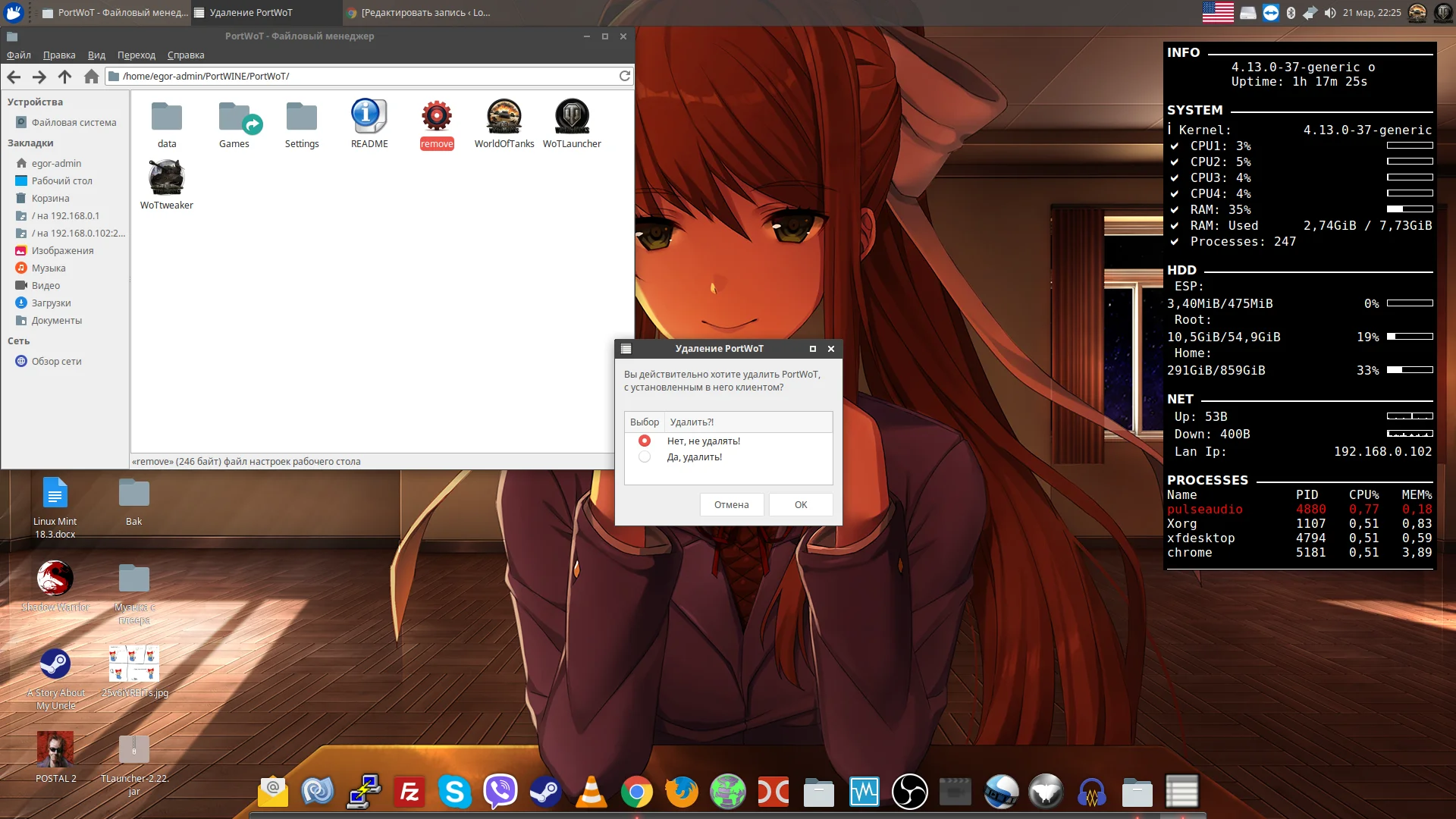The image size is (1456, 819).
Task: Click the remove gear icon
Action: [436, 116]
